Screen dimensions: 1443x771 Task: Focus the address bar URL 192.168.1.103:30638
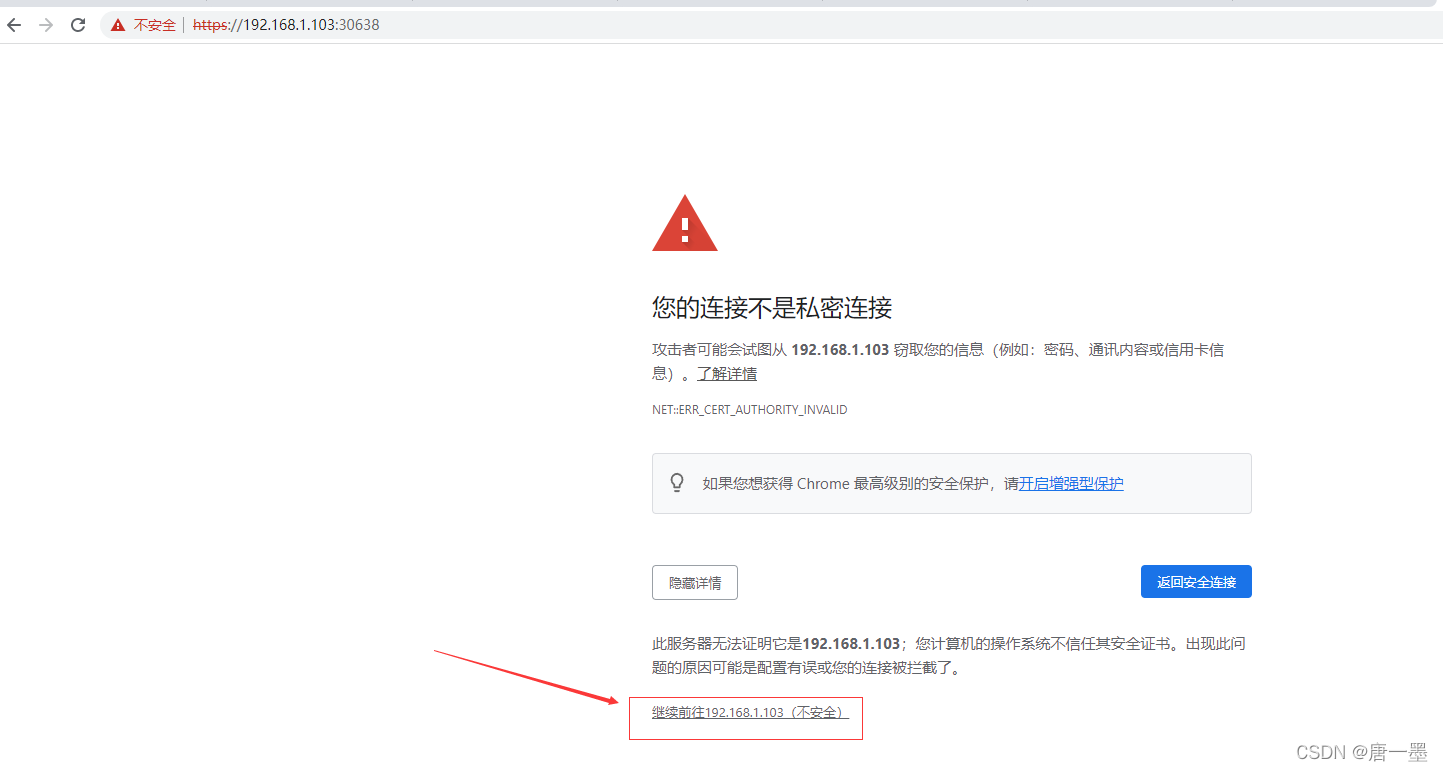286,25
